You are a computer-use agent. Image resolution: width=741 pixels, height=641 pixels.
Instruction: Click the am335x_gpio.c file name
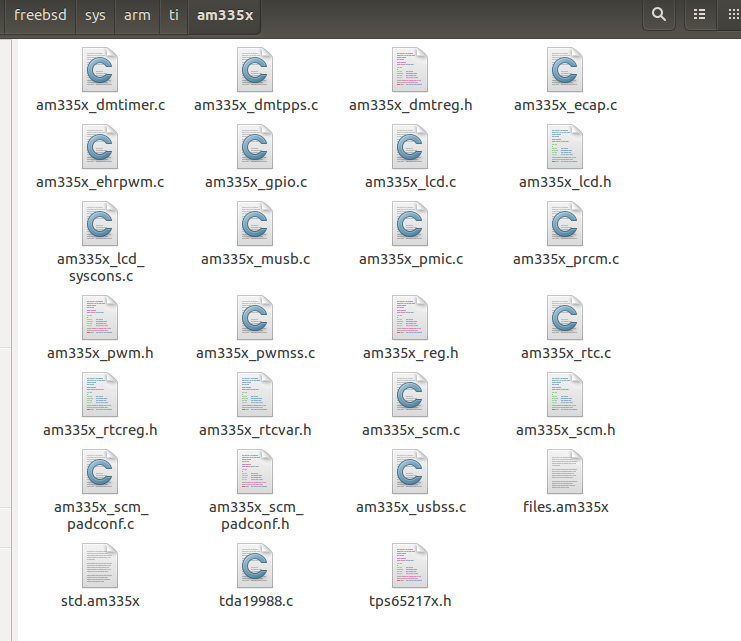(x=256, y=182)
